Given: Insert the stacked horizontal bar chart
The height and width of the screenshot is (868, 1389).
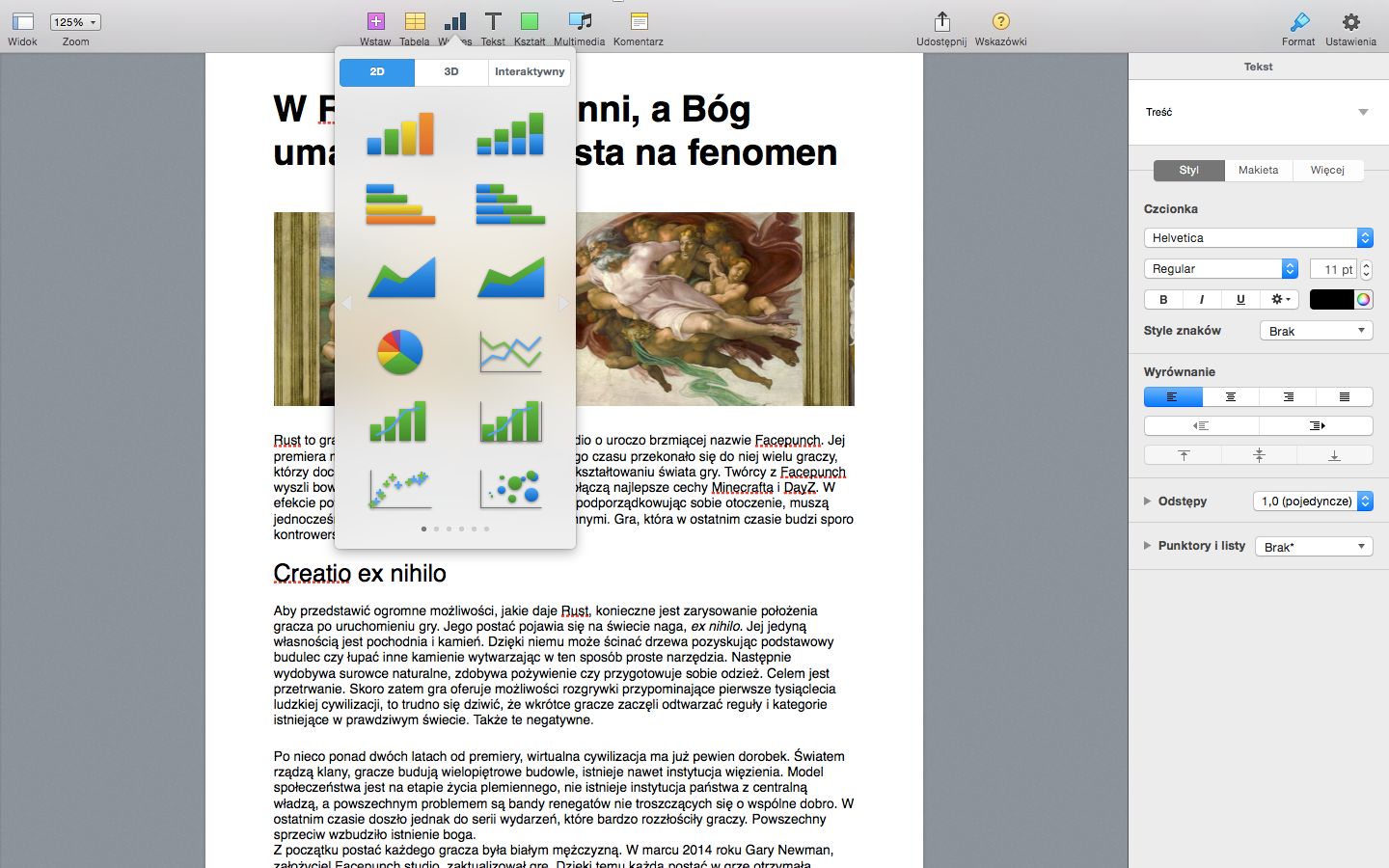Looking at the screenshot, I should [x=510, y=203].
